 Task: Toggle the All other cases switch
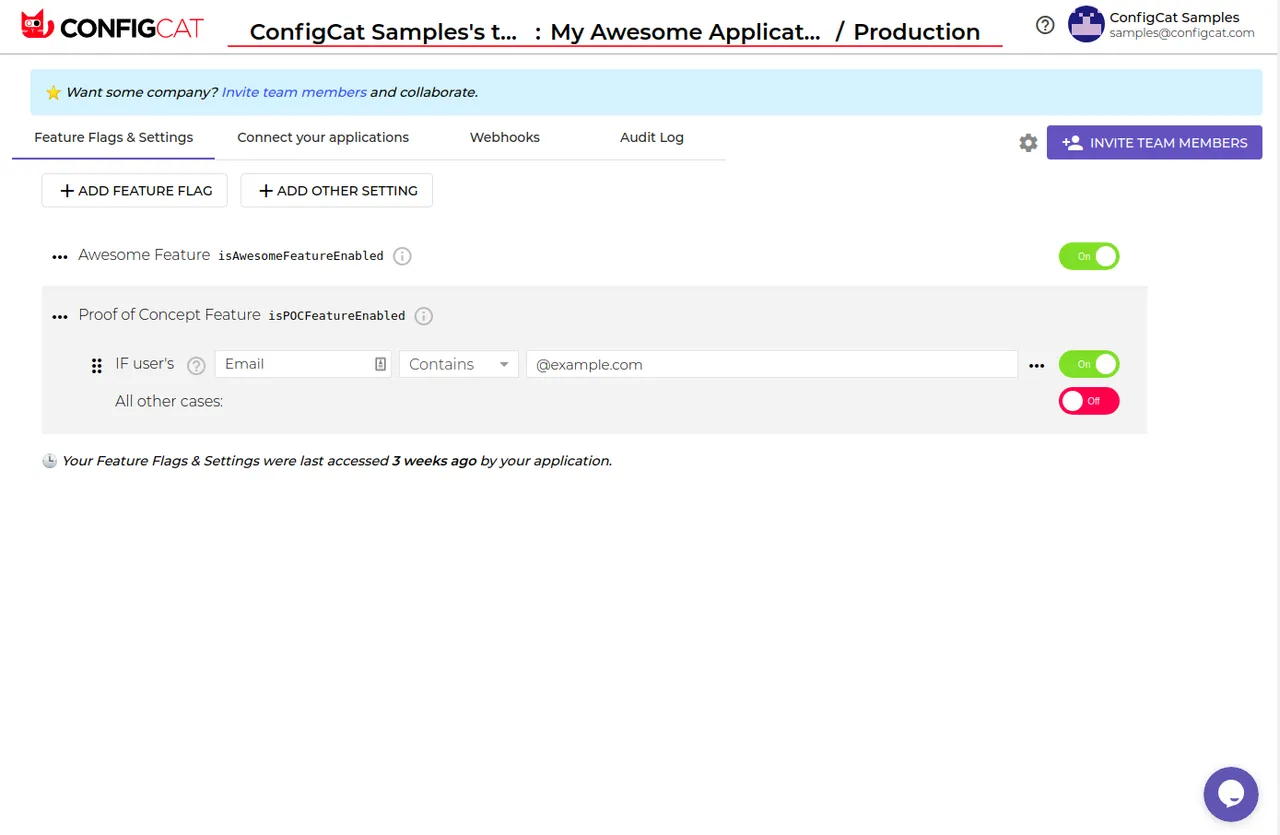coord(1089,401)
